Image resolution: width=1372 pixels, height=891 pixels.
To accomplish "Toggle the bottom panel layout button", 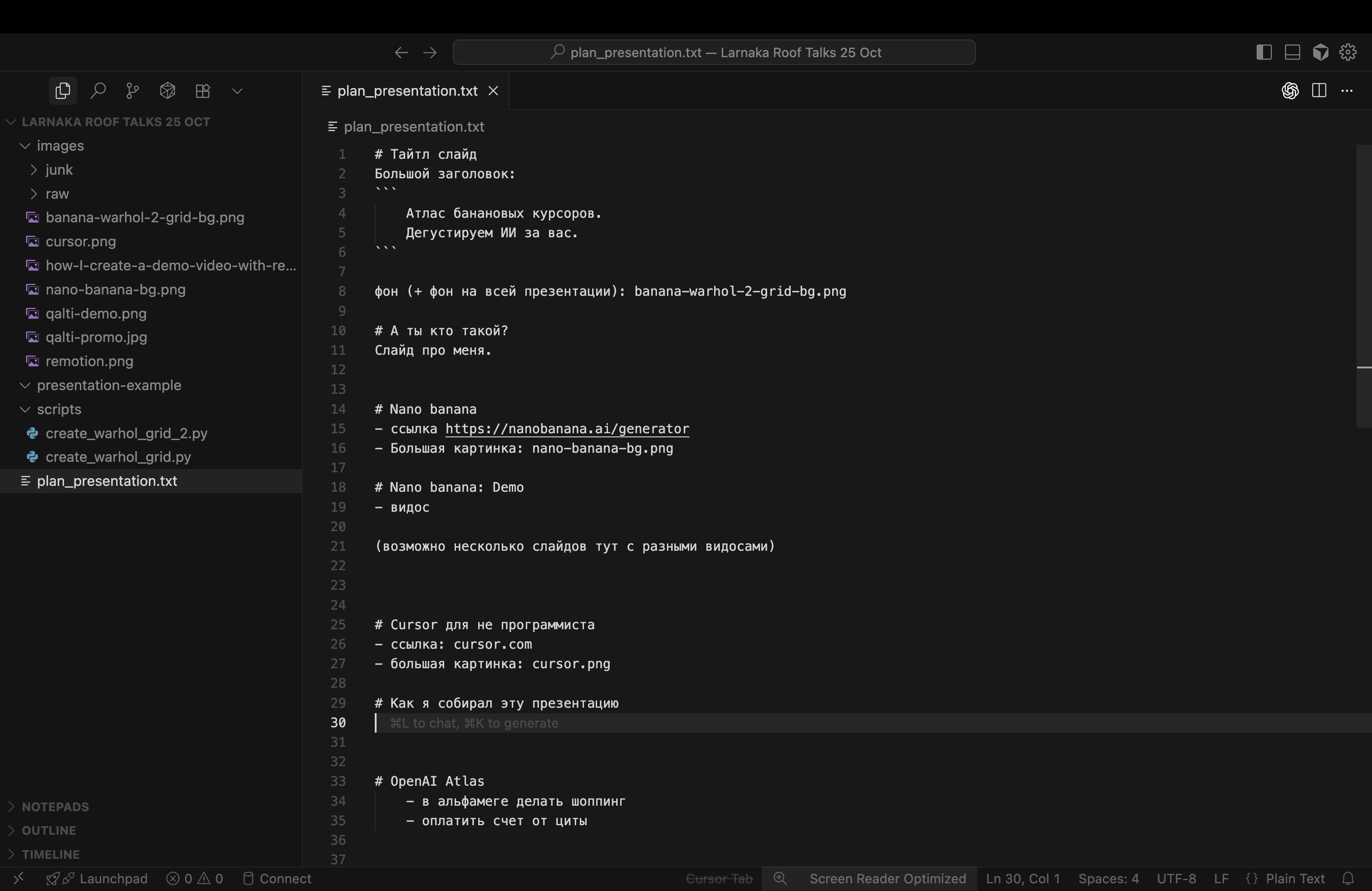I will (1293, 53).
